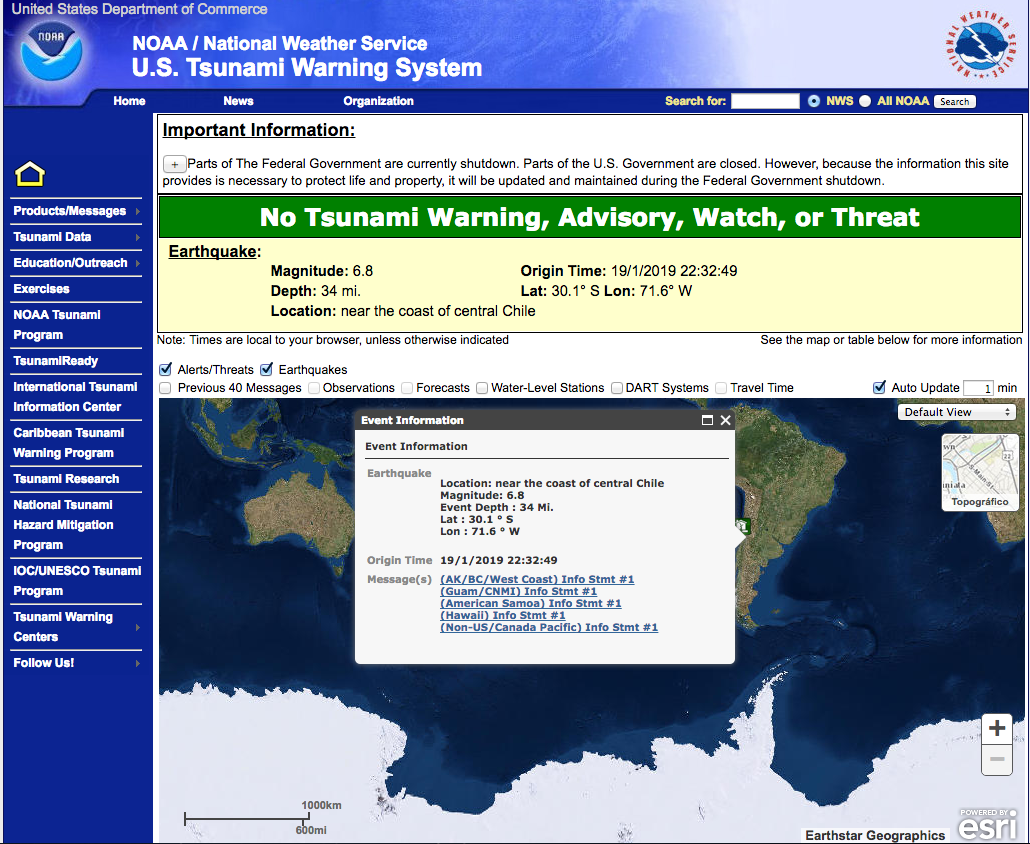
Task: Toggle the Earthquakes checkbox
Action: (x=267, y=369)
